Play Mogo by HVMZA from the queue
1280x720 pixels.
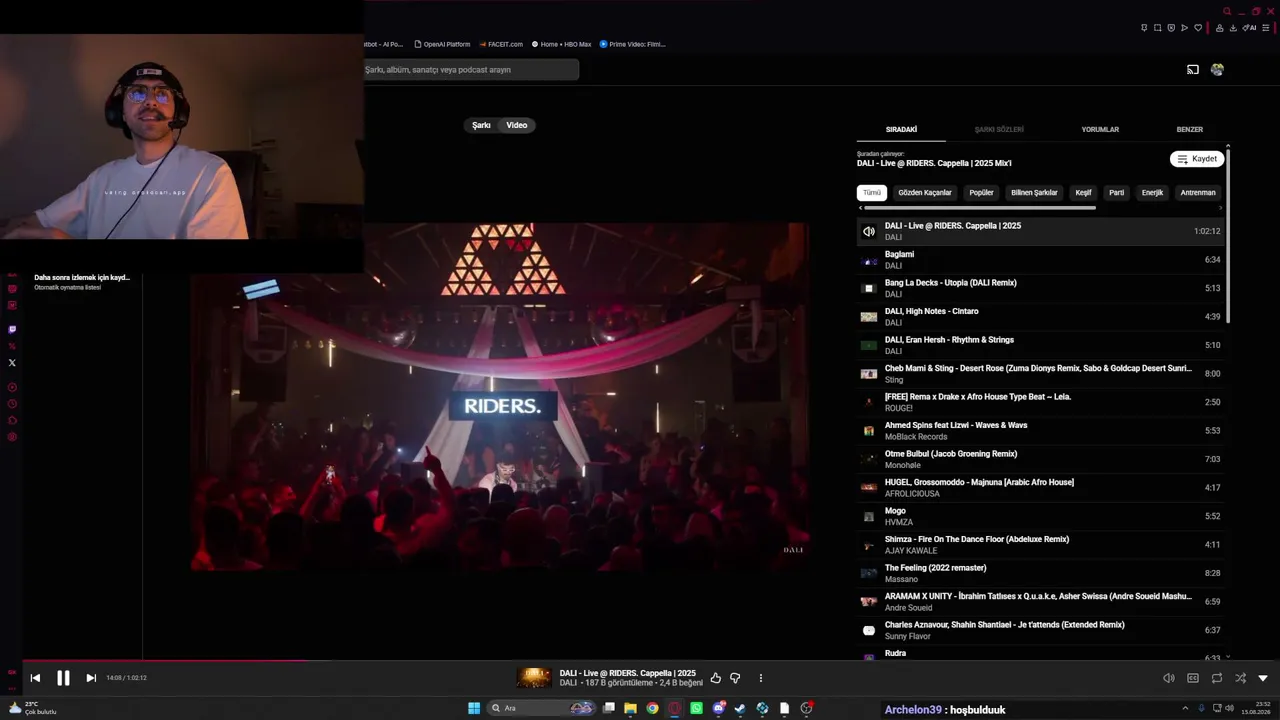pos(1041,516)
